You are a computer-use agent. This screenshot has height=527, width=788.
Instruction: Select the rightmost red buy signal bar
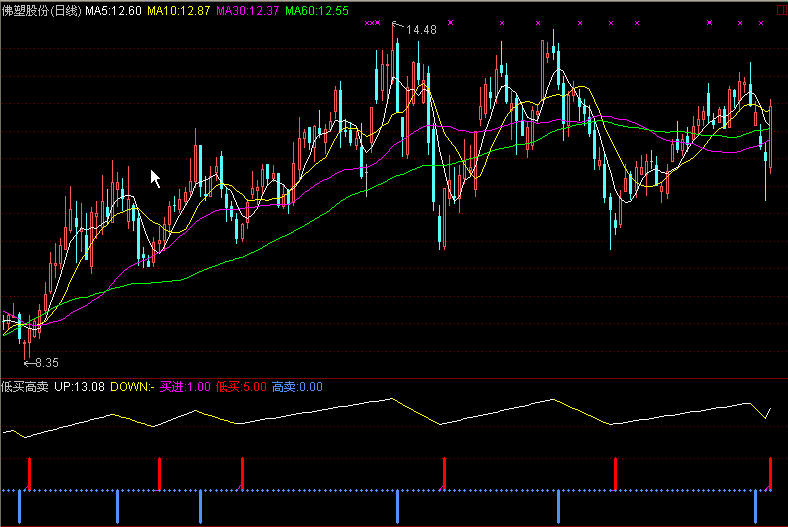coord(771,473)
